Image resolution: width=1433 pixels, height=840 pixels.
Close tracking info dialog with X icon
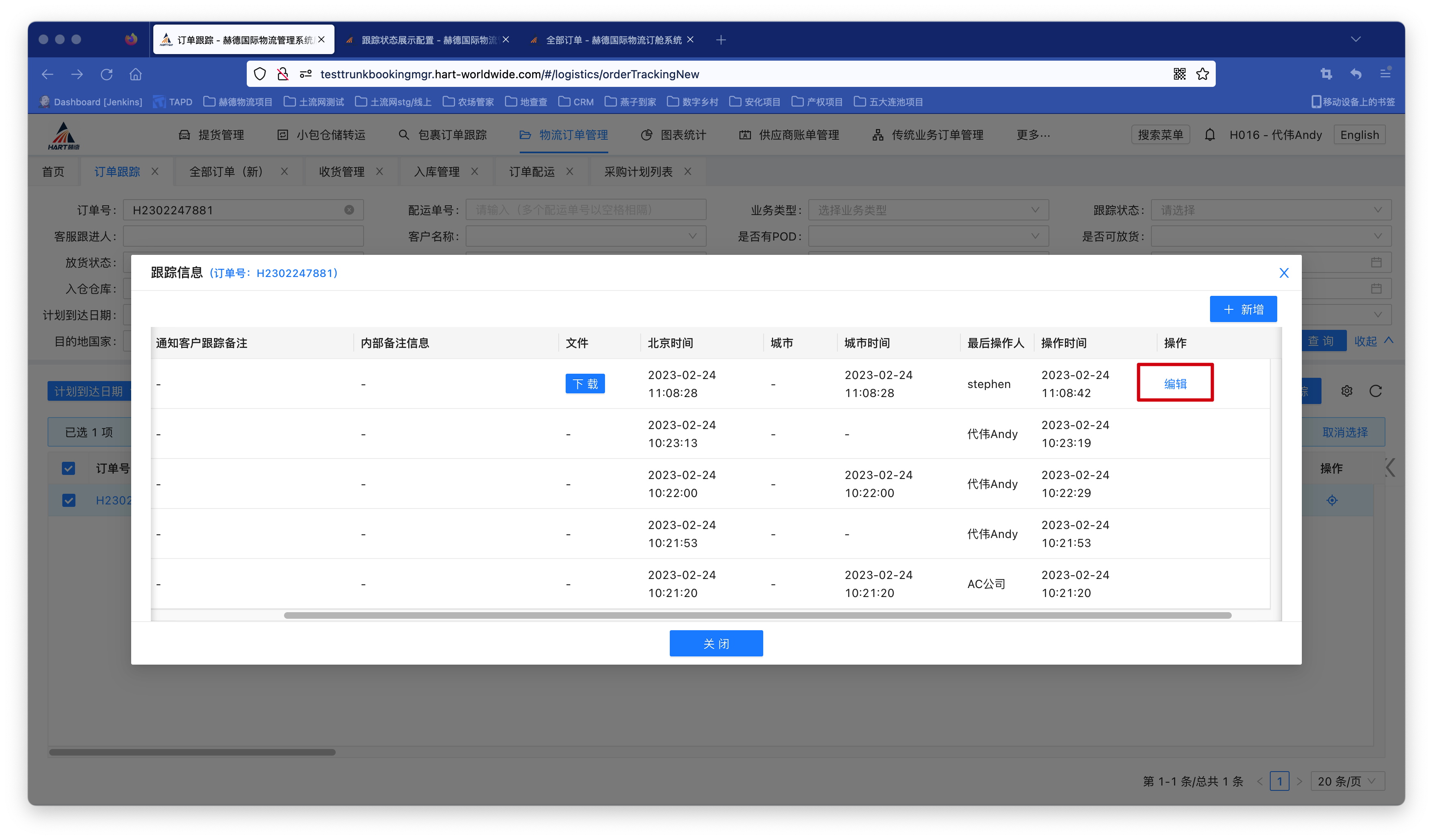(1283, 273)
